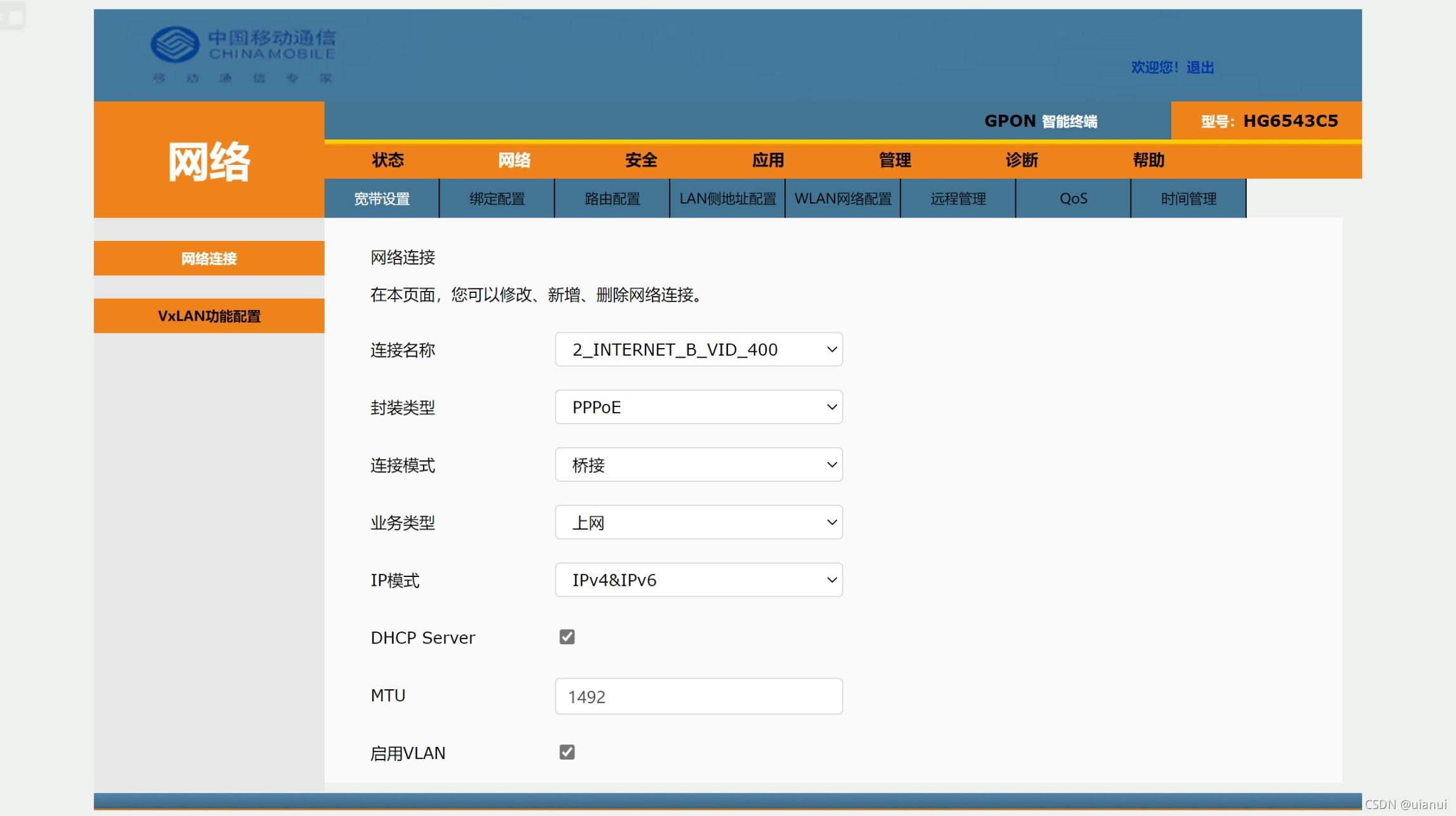The height and width of the screenshot is (816, 1456).
Task: Open the 业务类型 dropdown
Action: coord(698,522)
